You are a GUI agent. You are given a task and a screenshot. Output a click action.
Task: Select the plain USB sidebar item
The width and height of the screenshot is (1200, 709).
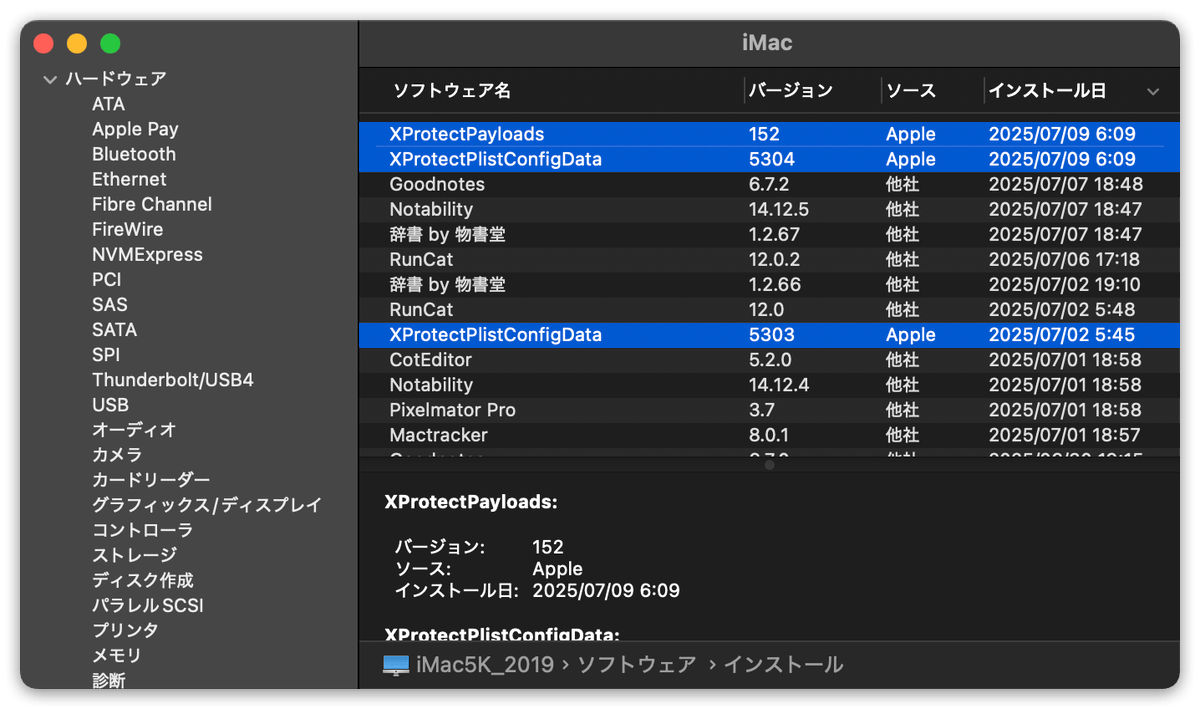coord(111,405)
